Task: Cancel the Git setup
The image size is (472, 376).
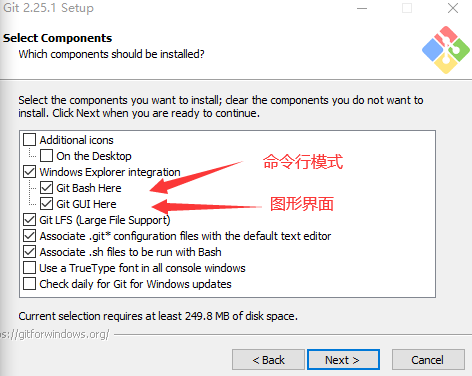Action: point(428,360)
